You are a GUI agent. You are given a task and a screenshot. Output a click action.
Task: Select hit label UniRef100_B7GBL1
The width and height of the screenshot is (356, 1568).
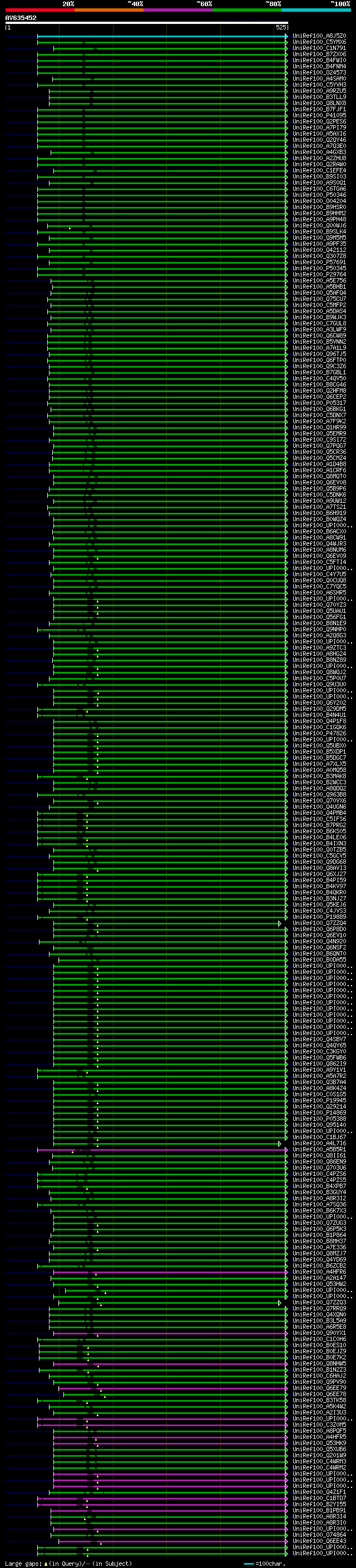(319, 373)
